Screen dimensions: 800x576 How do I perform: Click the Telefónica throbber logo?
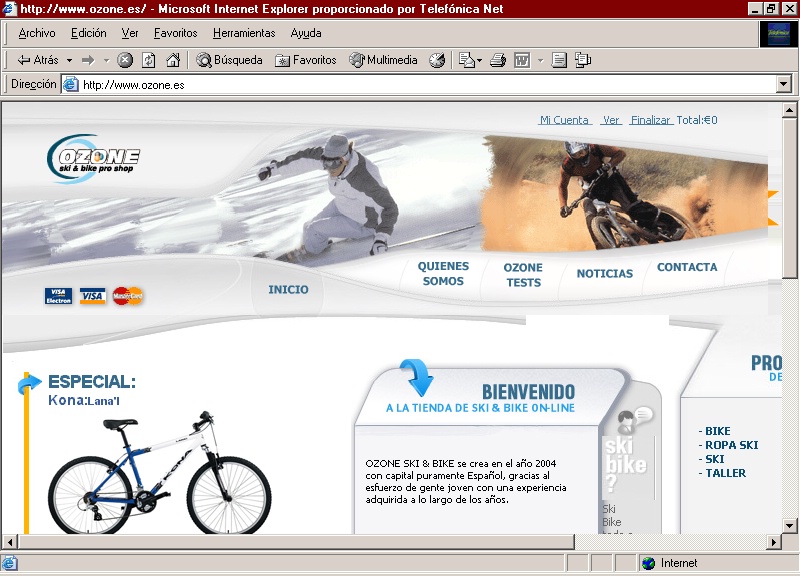[x=778, y=34]
